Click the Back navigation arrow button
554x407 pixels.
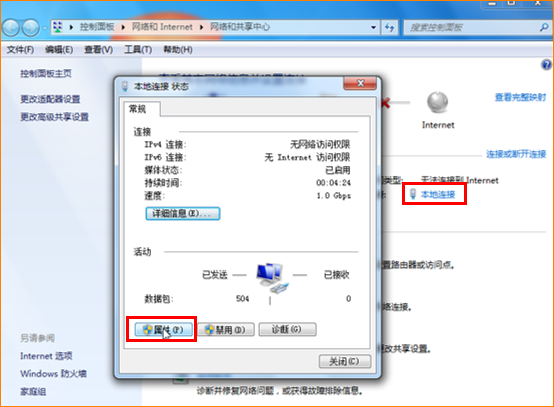(x=11, y=28)
